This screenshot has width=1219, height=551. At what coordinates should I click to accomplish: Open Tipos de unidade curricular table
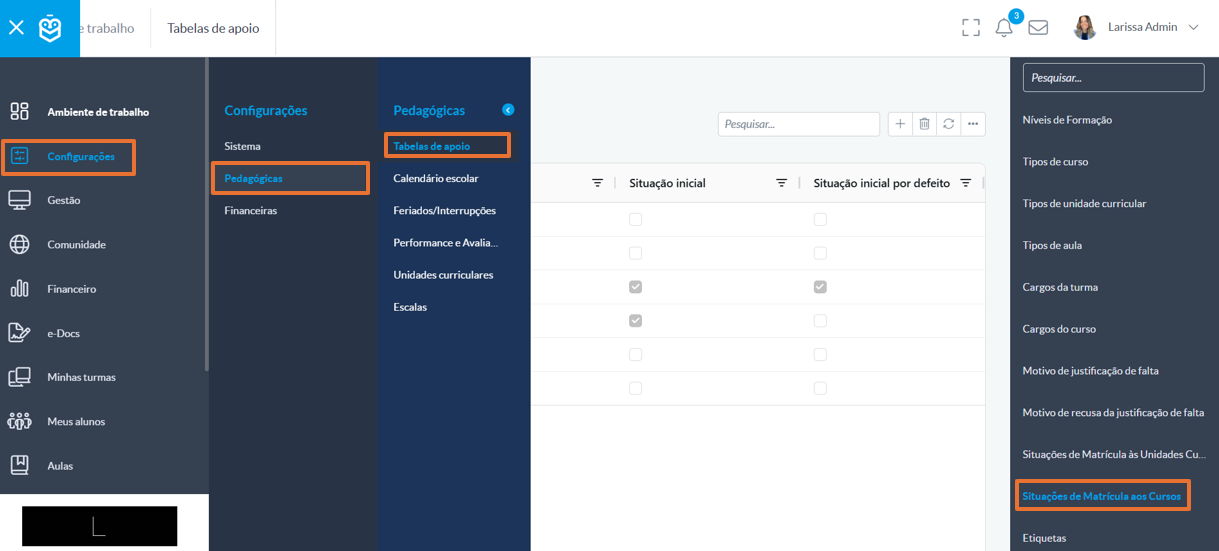(1084, 204)
